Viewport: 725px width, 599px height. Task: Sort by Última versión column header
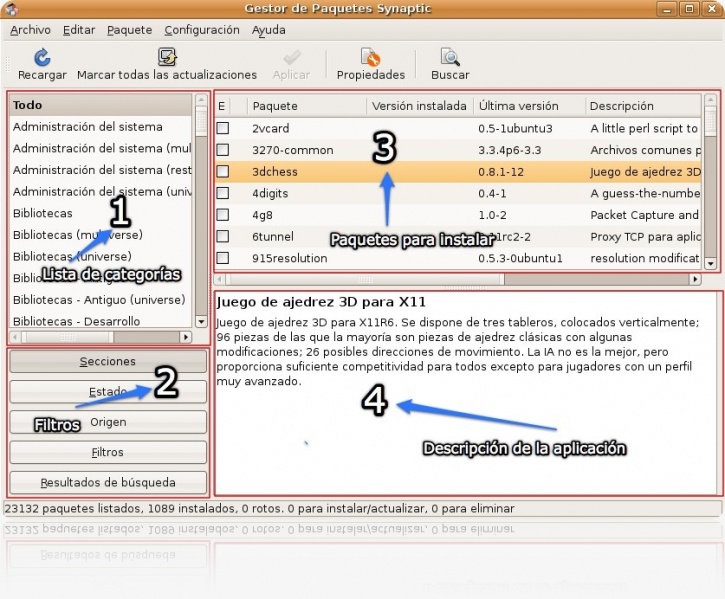[527, 106]
